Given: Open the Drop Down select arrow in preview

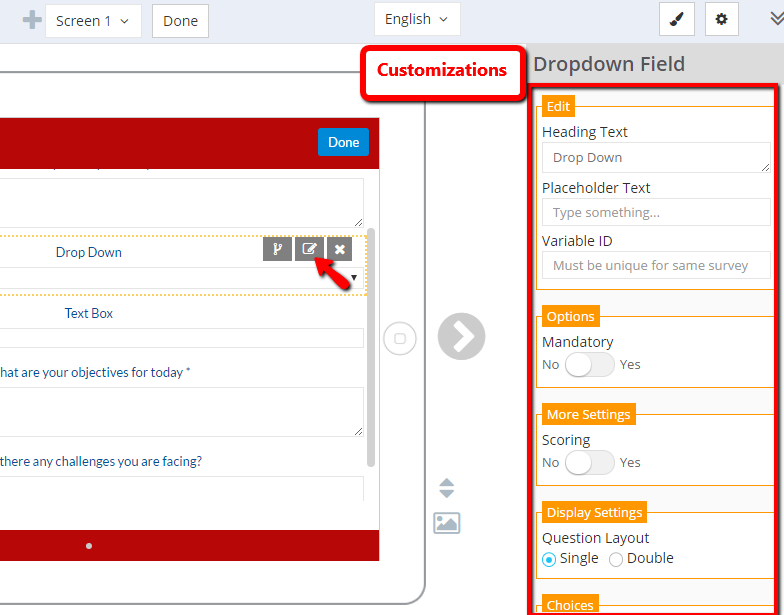Looking at the screenshot, I should [x=354, y=278].
